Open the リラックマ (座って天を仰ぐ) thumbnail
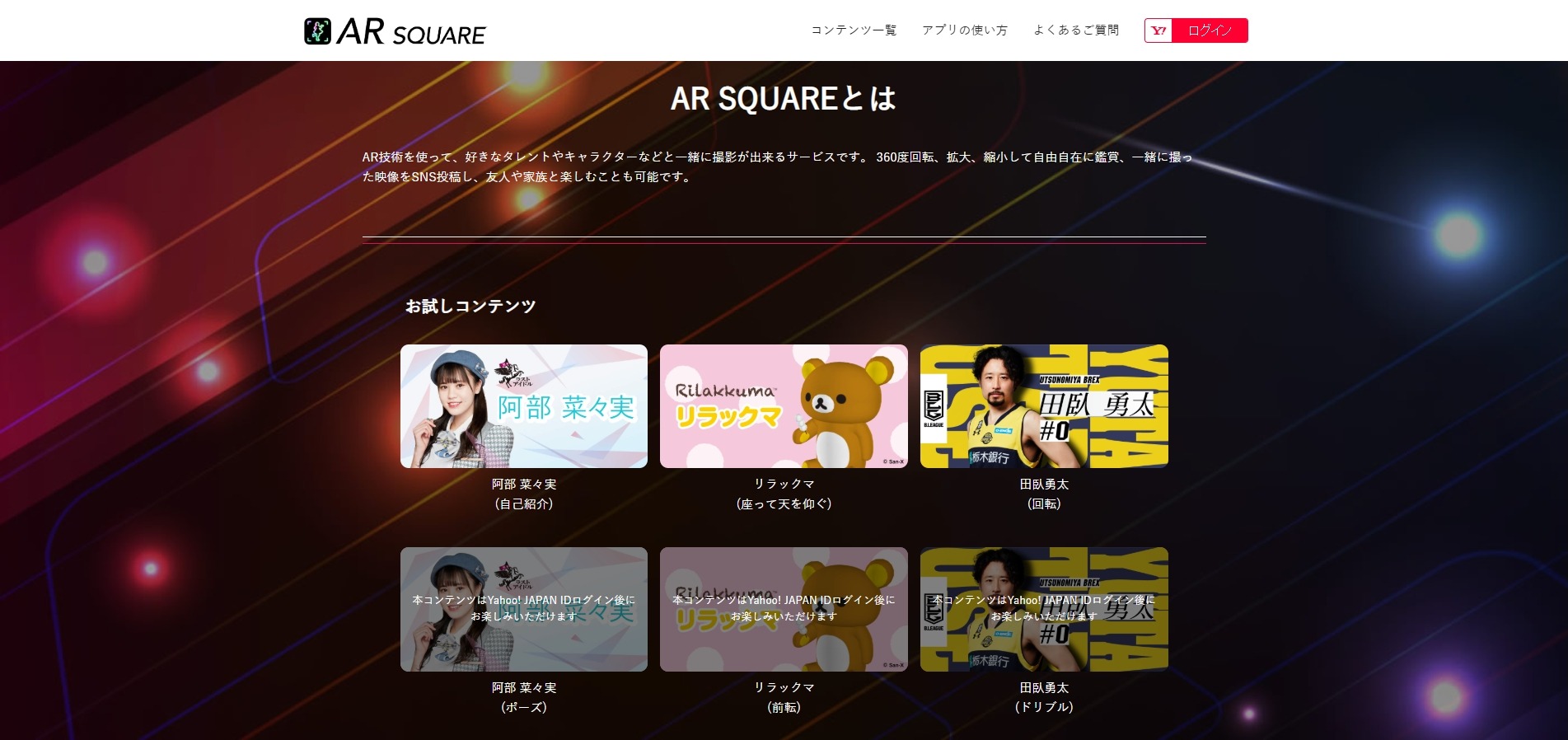The image size is (1568, 740). (x=784, y=406)
